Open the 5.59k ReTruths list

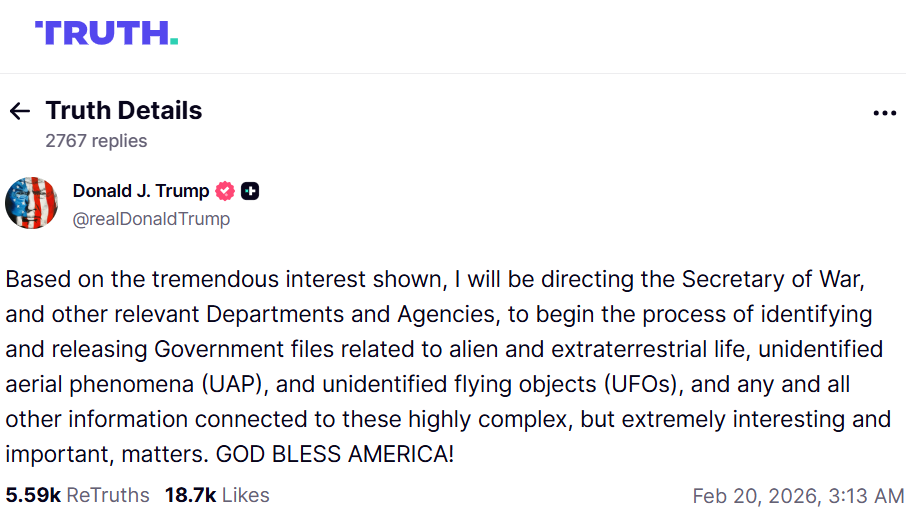click(x=77, y=495)
